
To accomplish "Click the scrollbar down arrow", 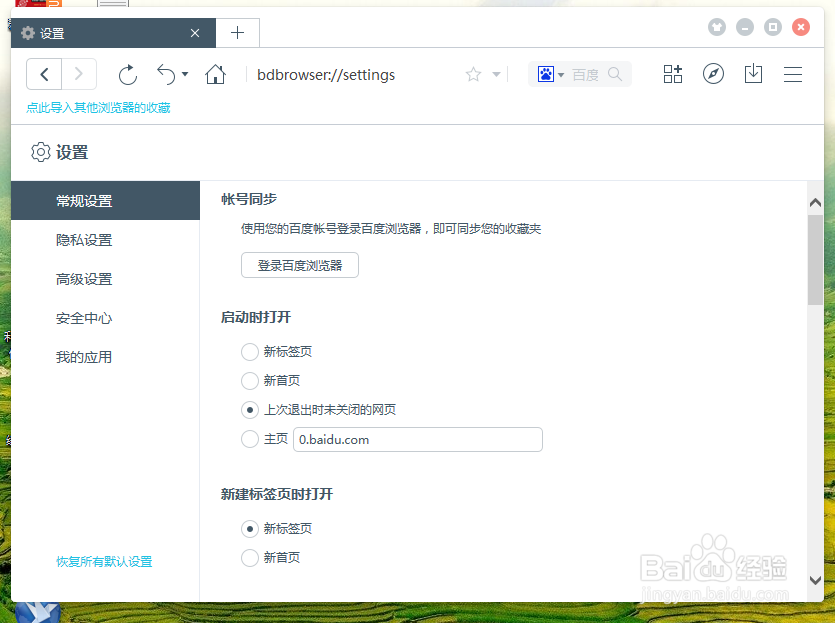I will 815,580.
